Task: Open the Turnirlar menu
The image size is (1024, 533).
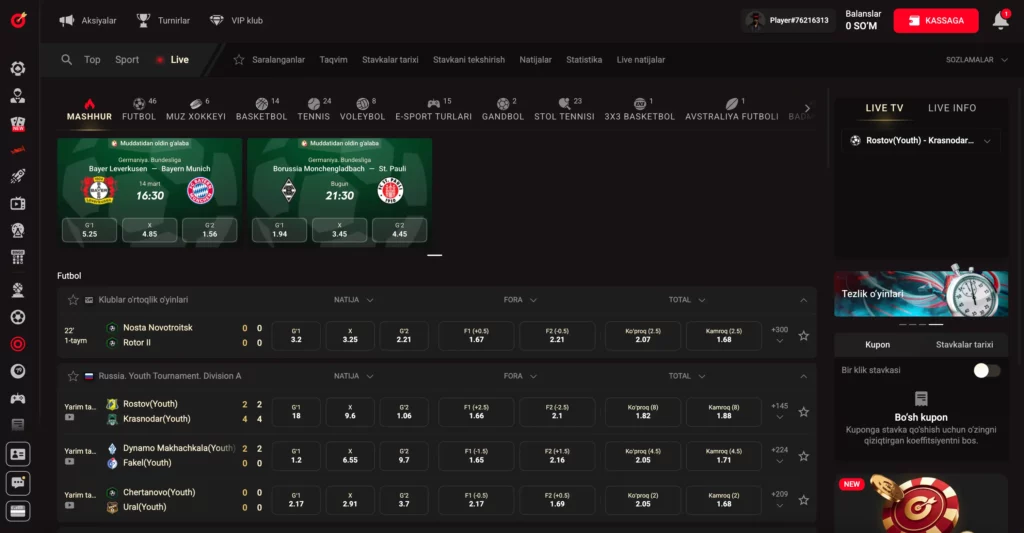Action: (x=163, y=20)
